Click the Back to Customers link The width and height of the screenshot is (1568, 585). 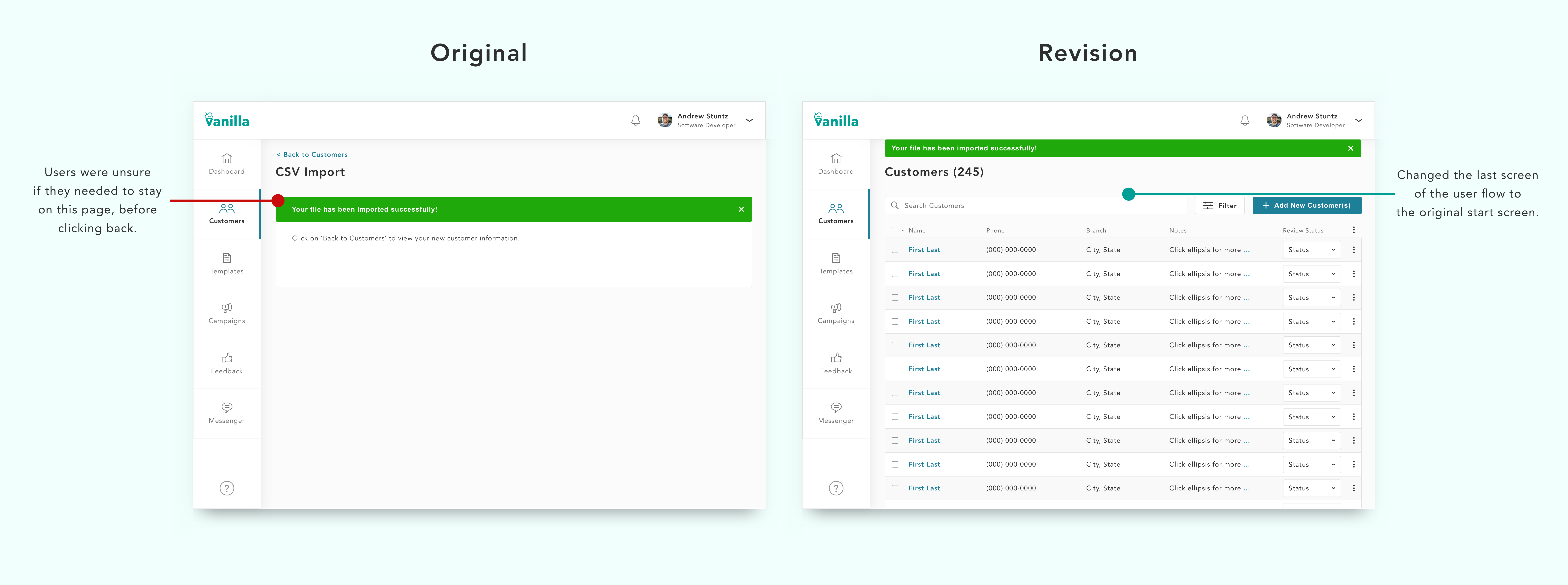point(312,154)
